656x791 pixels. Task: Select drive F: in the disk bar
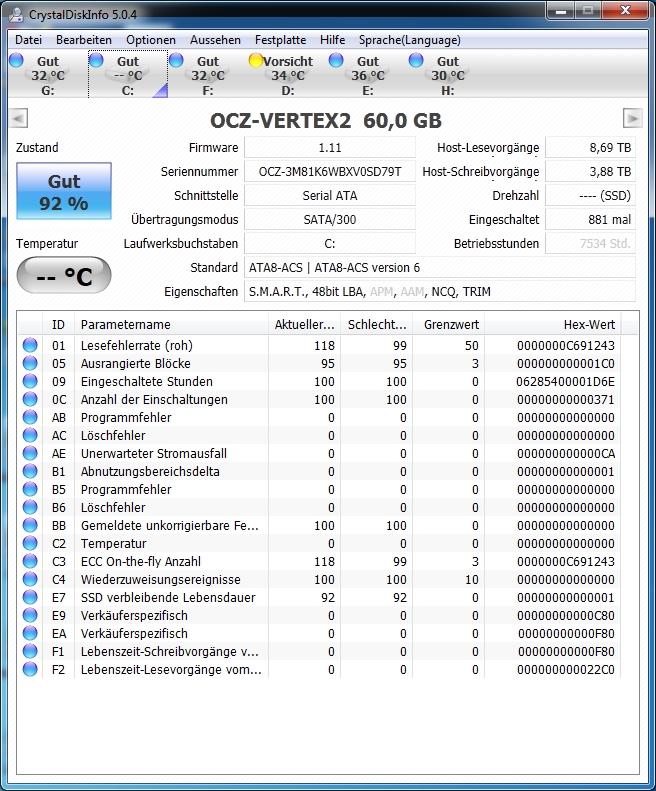[x=207, y=75]
